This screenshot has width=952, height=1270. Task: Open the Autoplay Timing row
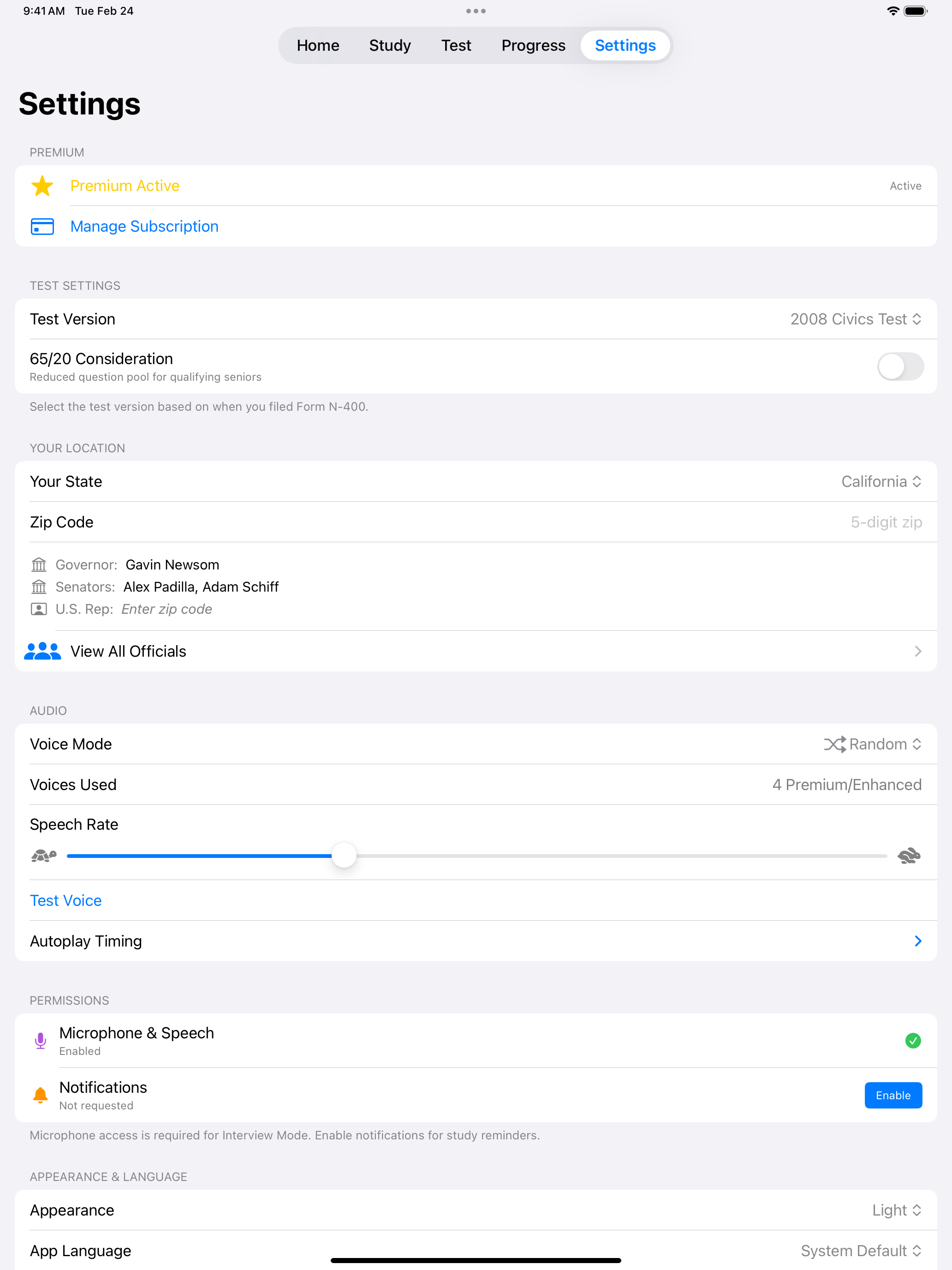point(476,941)
